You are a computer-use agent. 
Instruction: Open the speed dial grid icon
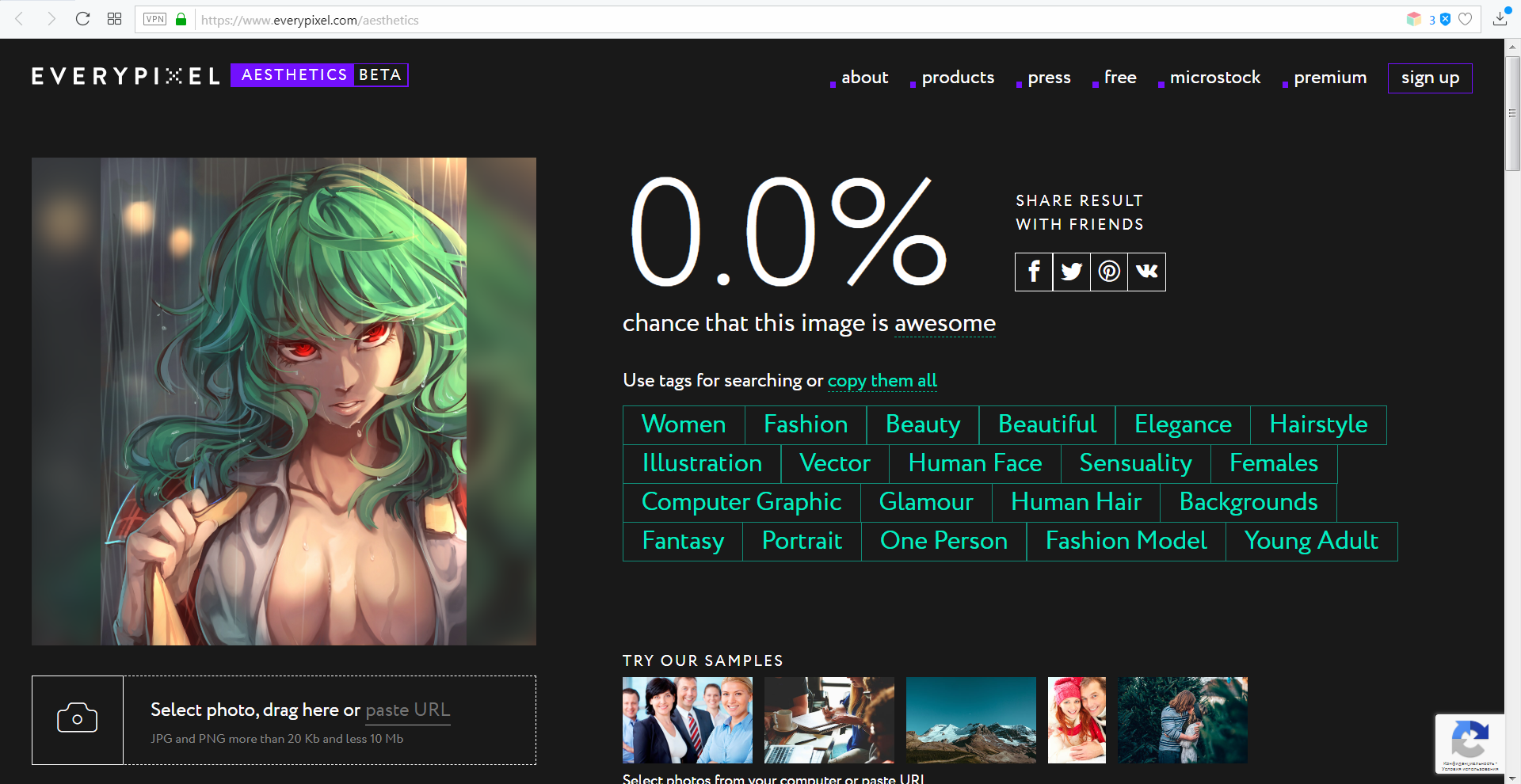(114, 19)
